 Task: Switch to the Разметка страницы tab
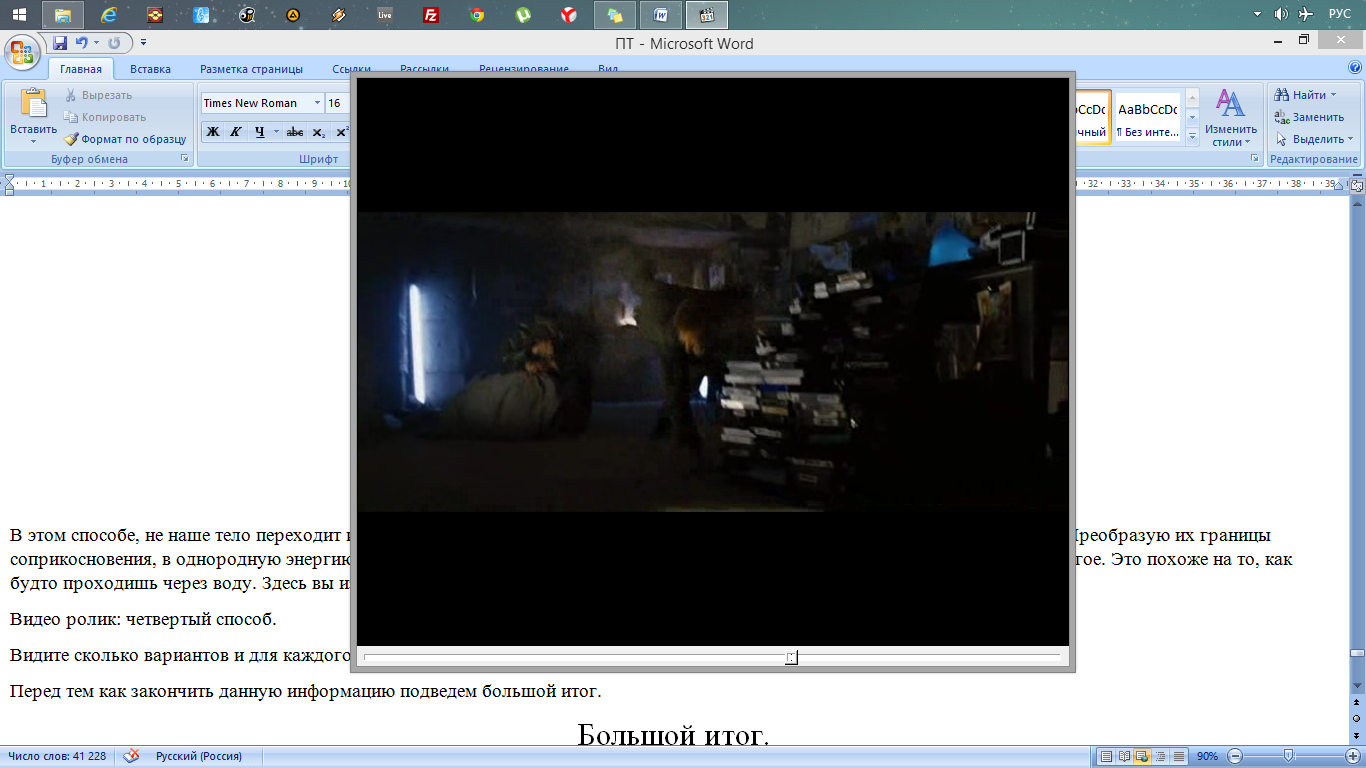tap(251, 69)
